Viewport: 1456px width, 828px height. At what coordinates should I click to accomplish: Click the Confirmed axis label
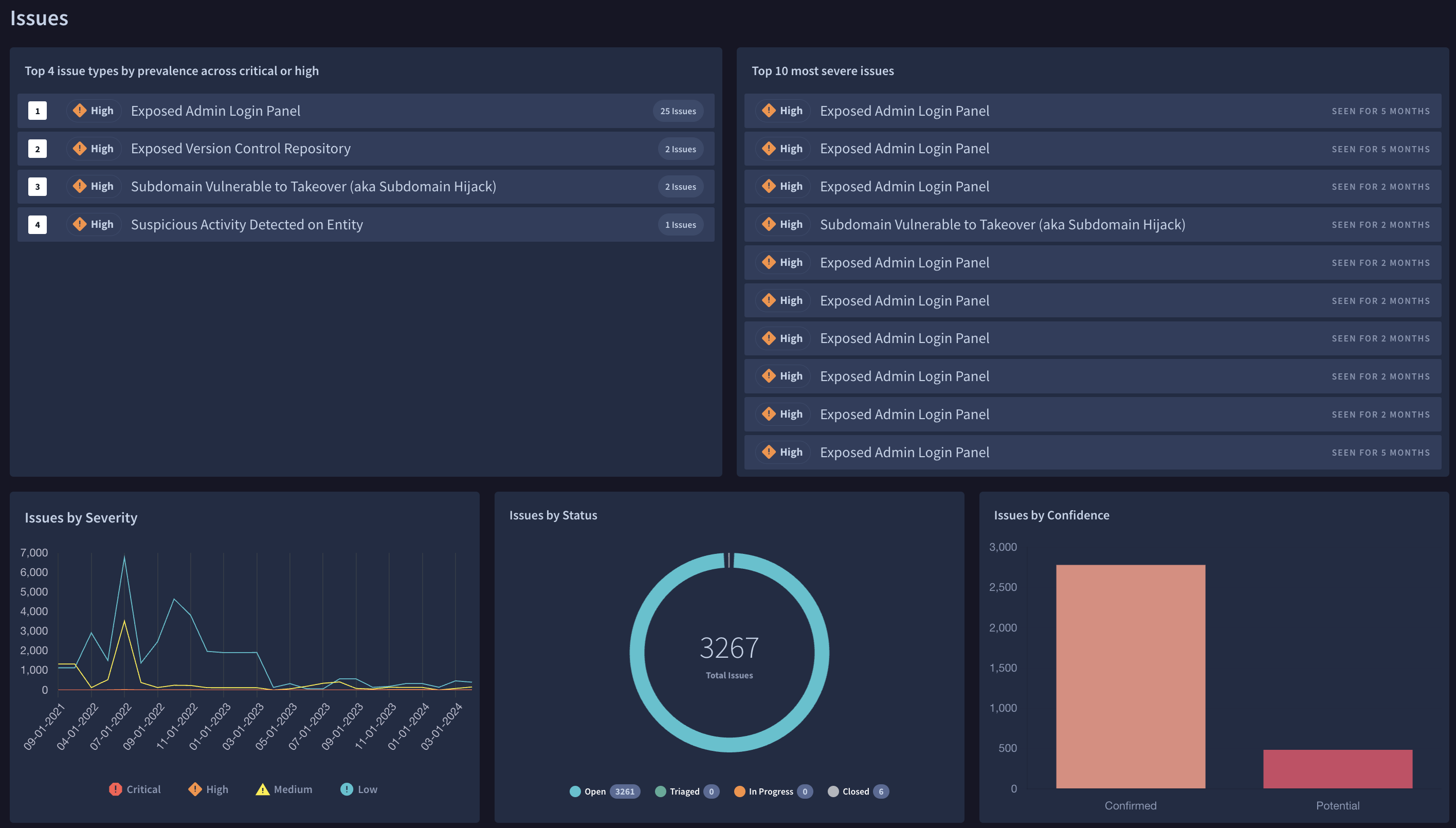[1130, 806]
